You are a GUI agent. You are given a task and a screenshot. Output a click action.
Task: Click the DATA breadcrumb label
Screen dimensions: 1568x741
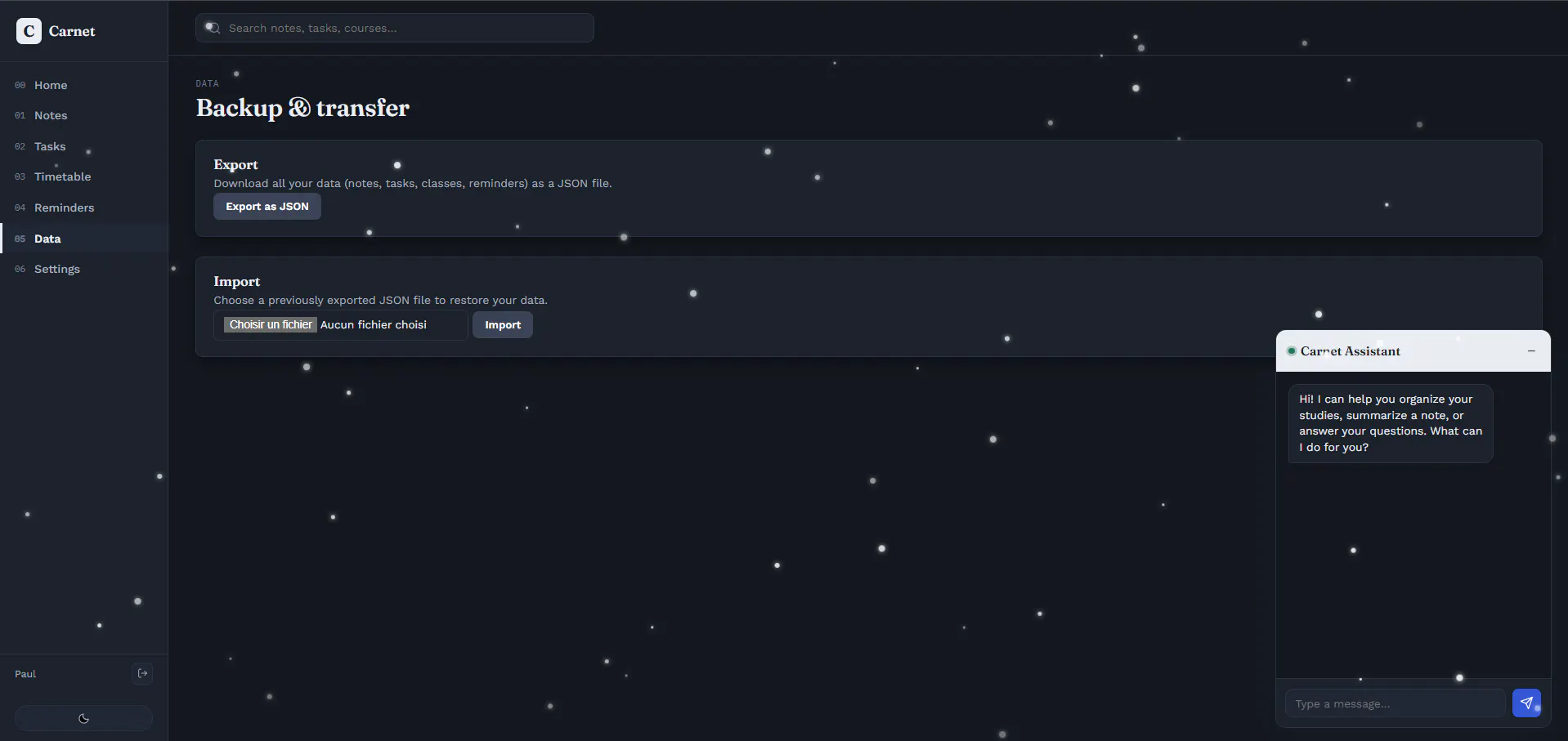(x=208, y=83)
